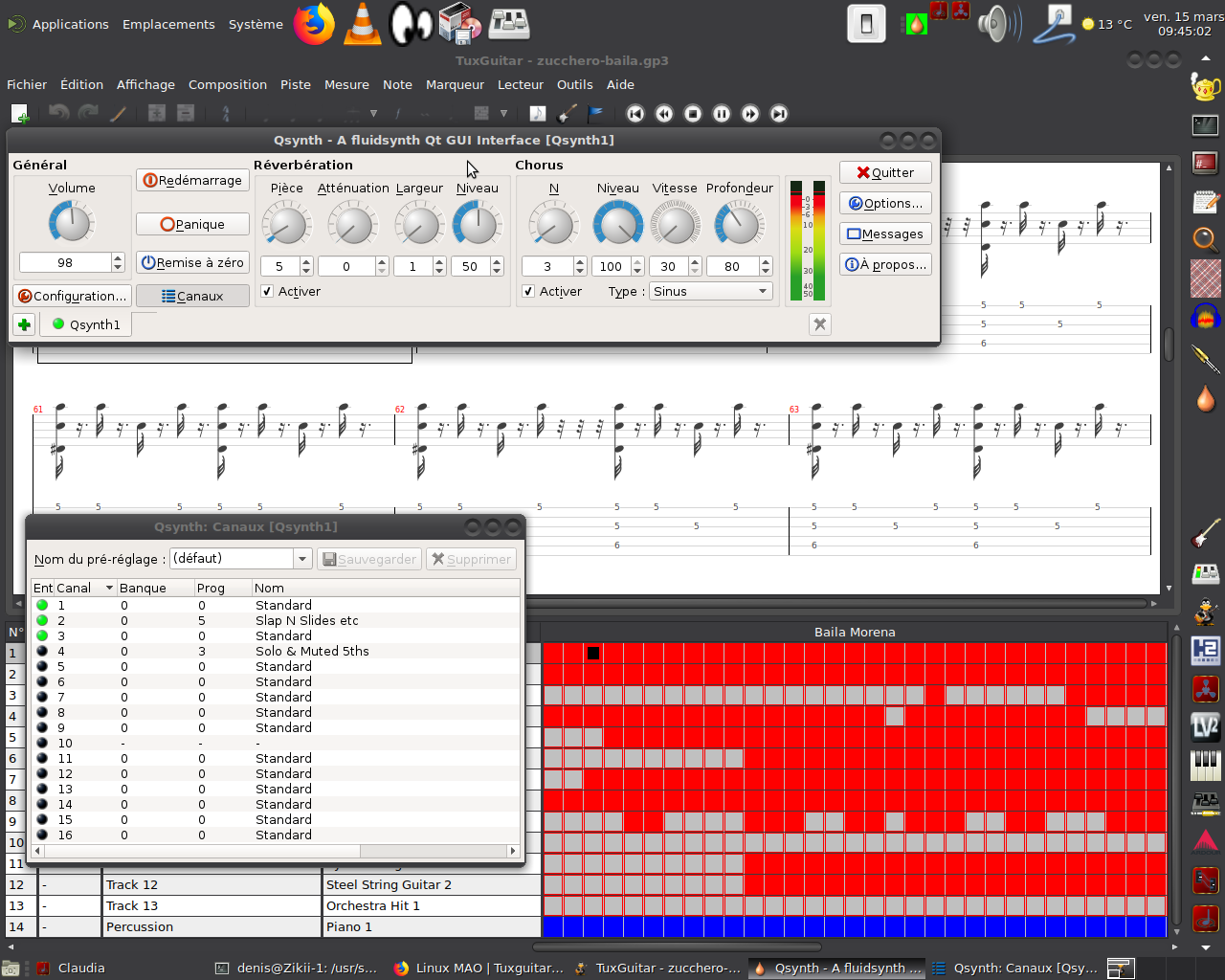Click the volume speaker icon in system tray
Image resolution: width=1225 pixels, height=980 pixels.
tap(998, 24)
